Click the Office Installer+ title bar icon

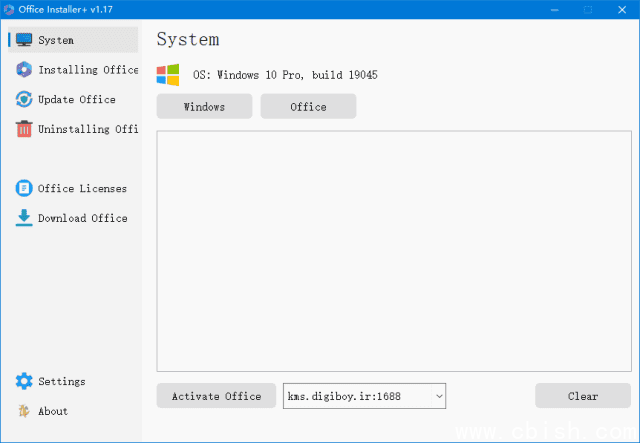tap(9, 10)
